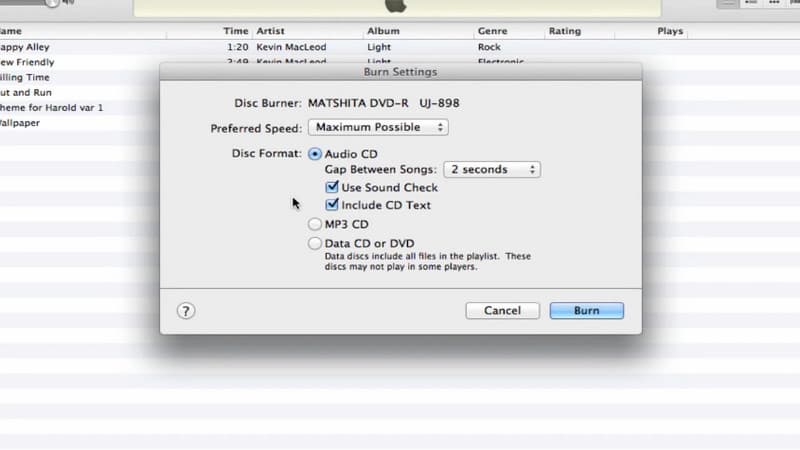Click the Light album in Happy Alley row

[x=379, y=47]
